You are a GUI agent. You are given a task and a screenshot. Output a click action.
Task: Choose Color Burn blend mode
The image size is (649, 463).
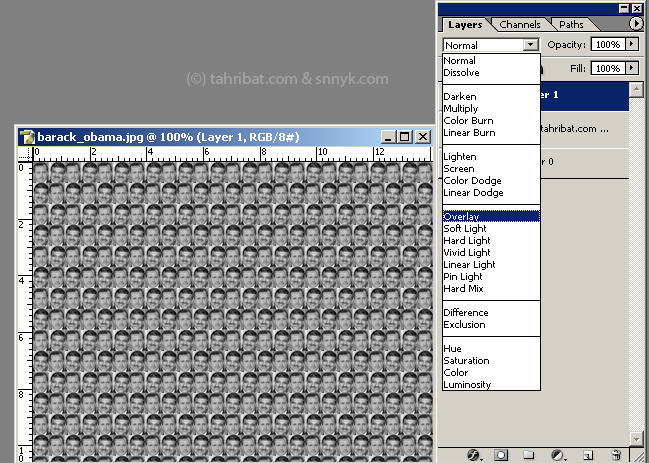pyautogui.click(x=491, y=120)
